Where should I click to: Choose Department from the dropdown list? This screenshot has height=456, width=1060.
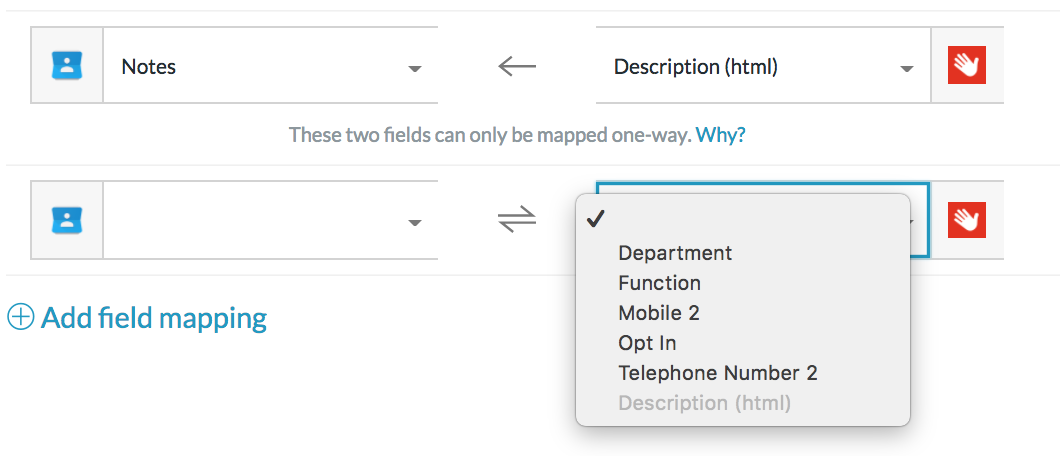click(x=675, y=253)
